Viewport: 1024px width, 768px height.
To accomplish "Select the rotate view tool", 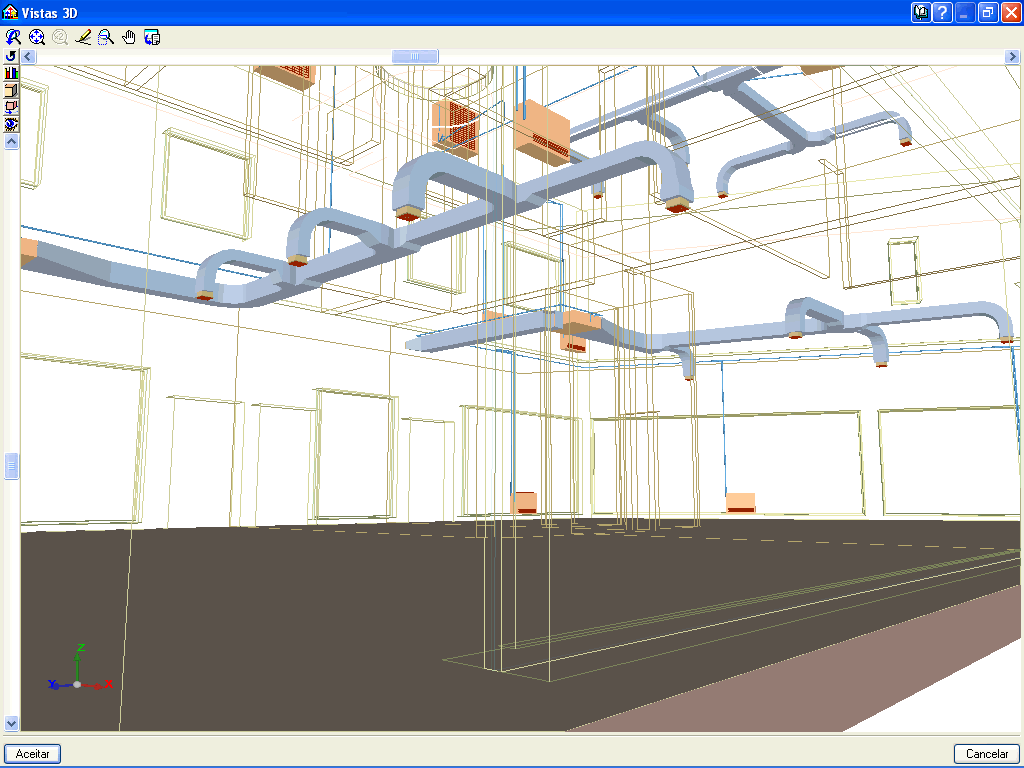I will (x=13, y=37).
